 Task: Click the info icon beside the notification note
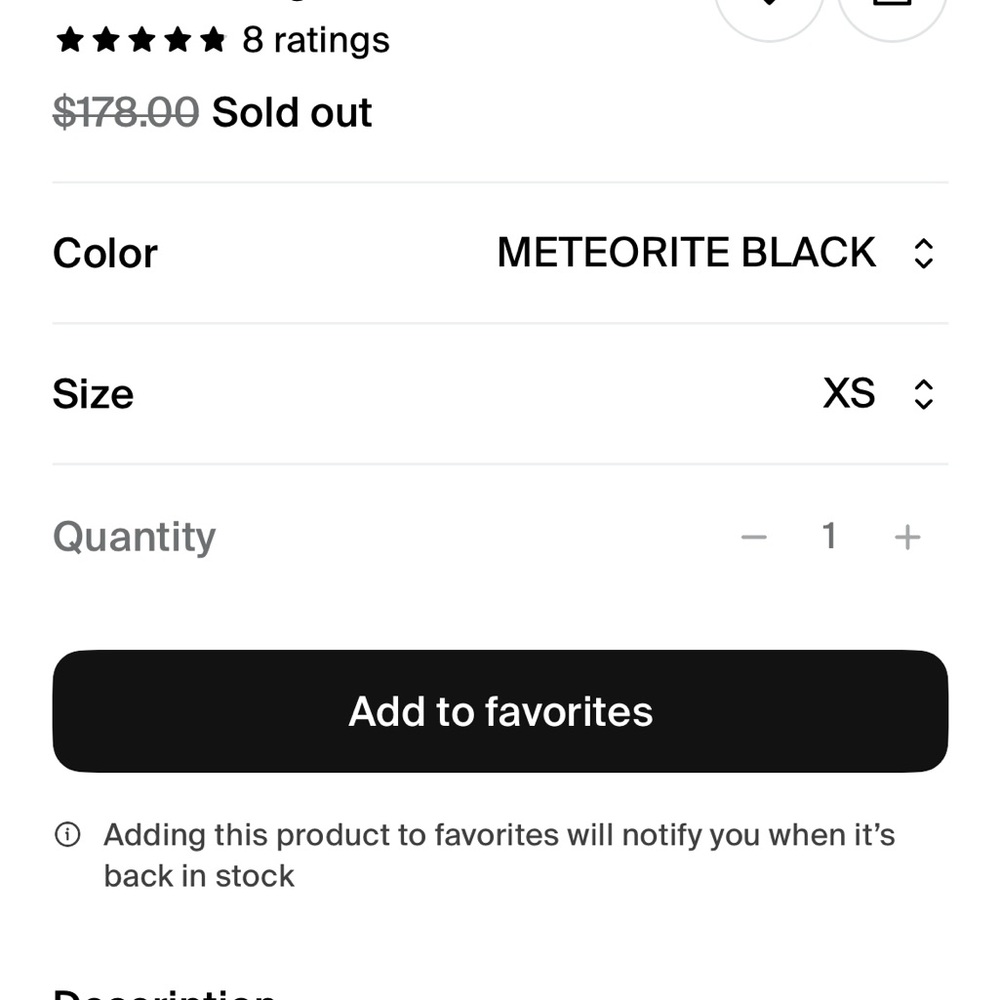click(68, 834)
